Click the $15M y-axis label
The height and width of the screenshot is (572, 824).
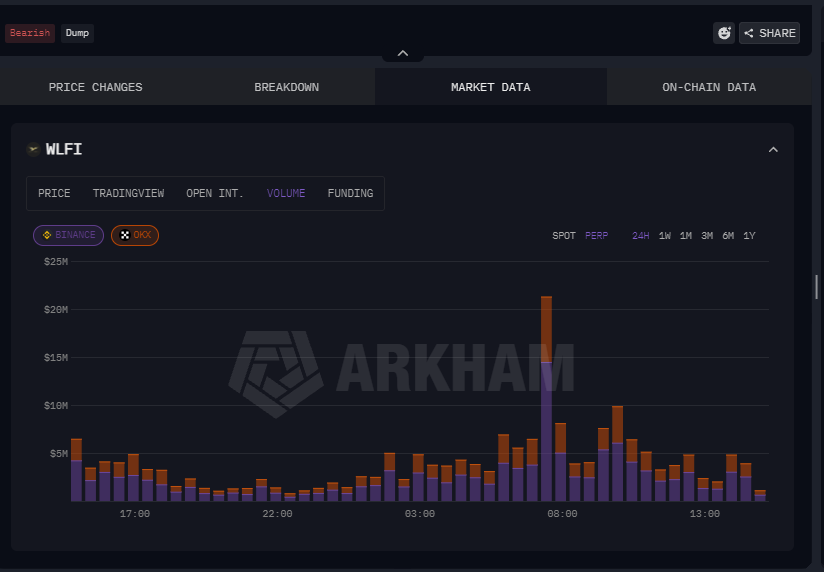click(56, 358)
